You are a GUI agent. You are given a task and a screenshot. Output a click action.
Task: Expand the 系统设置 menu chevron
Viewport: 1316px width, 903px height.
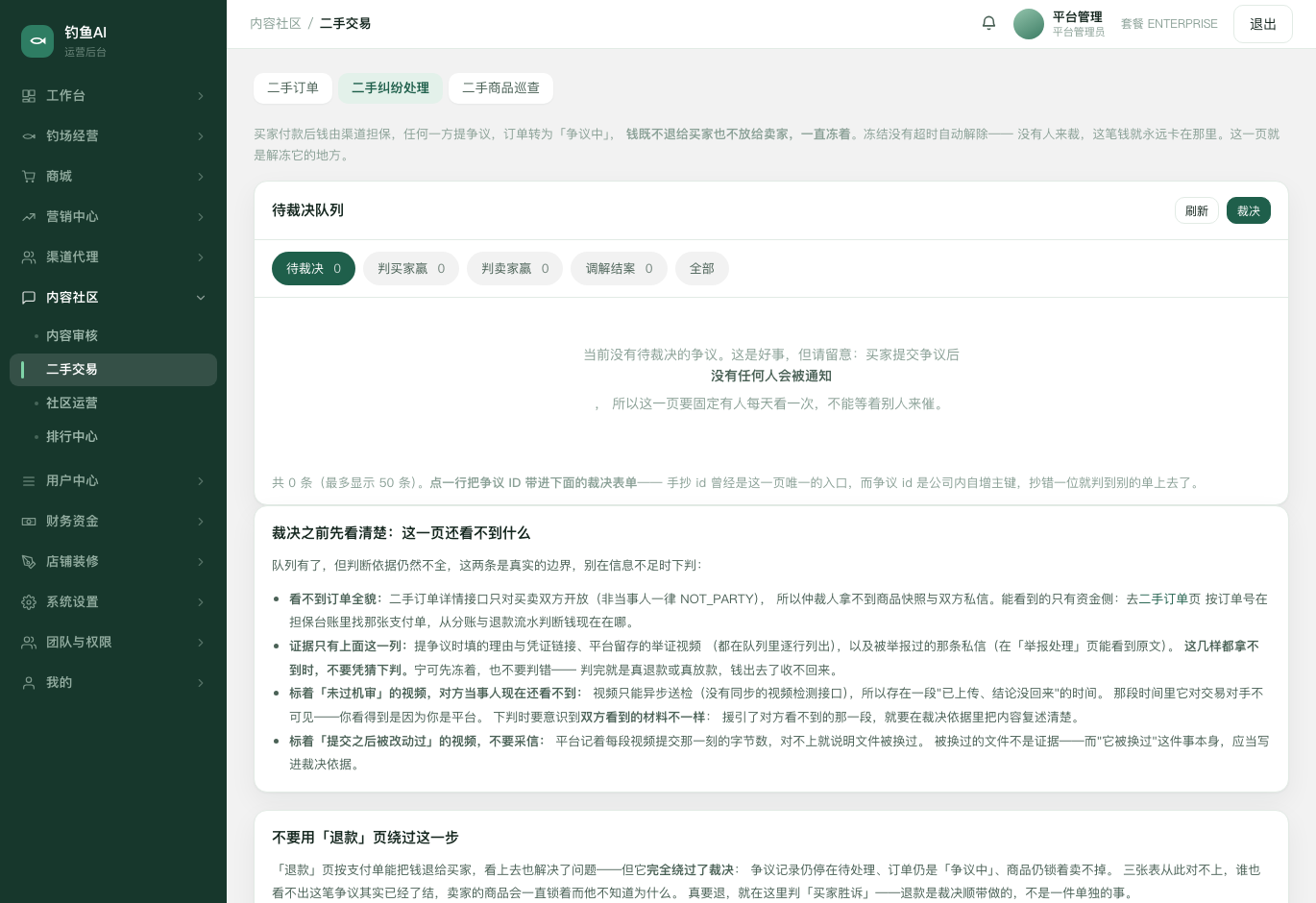[201, 602]
